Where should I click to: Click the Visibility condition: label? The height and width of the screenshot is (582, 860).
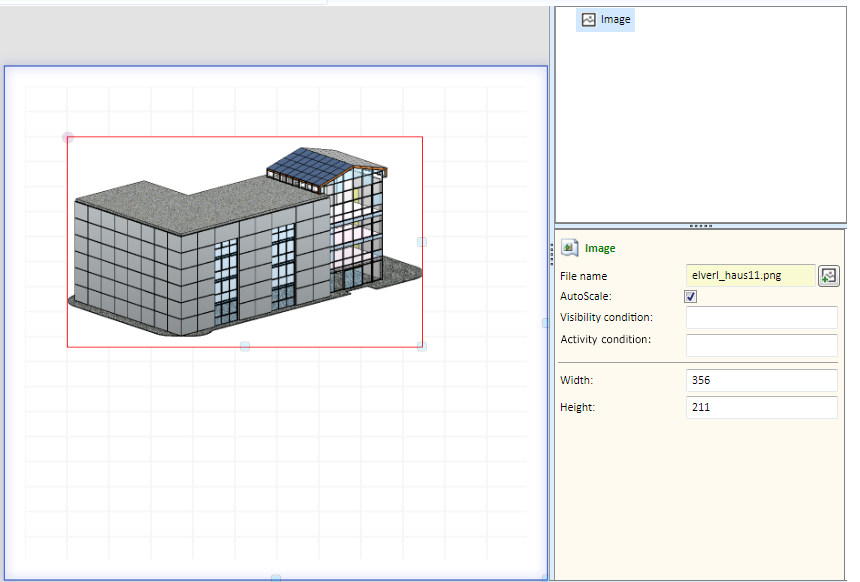[x=607, y=318]
